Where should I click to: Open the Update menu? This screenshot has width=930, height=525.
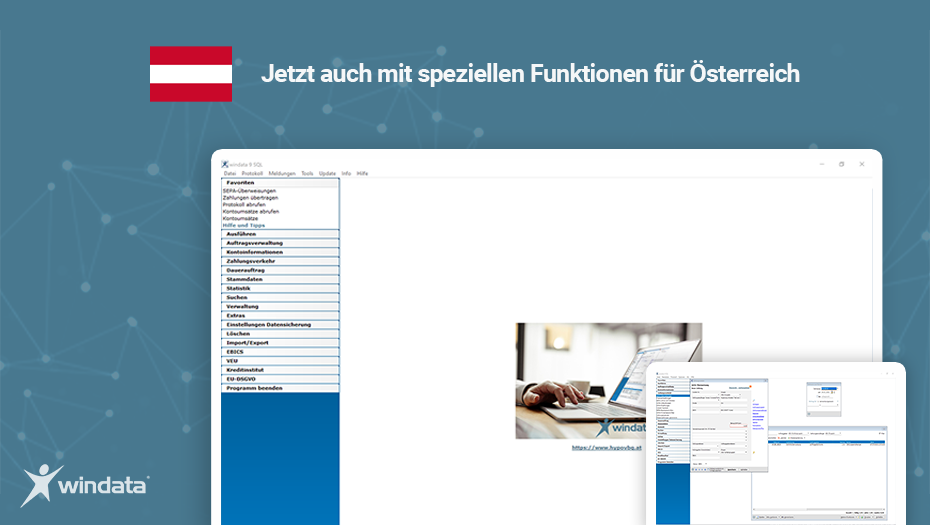click(327, 173)
